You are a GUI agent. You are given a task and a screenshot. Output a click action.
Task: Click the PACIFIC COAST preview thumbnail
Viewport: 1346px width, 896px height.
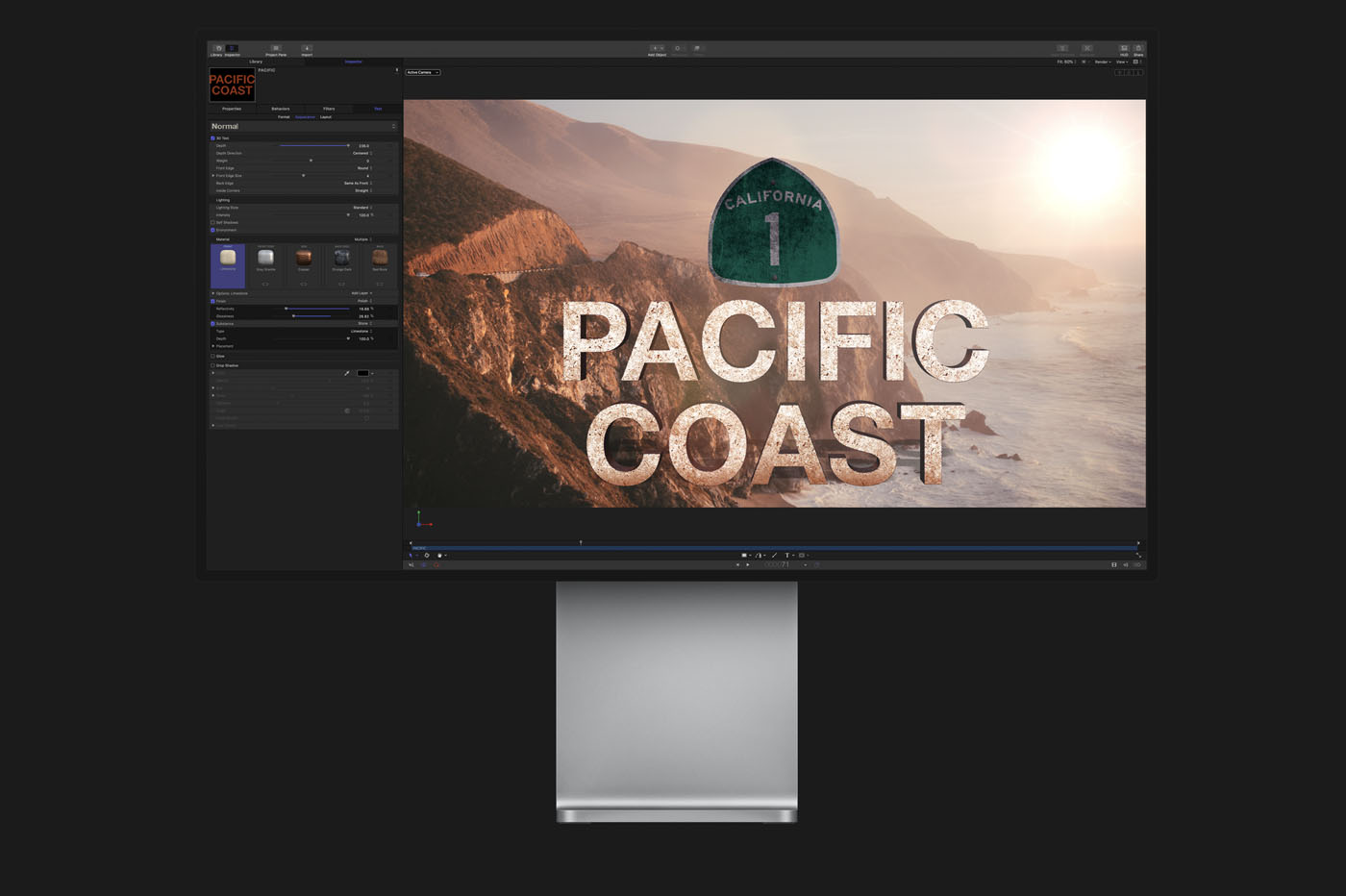[x=232, y=85]
